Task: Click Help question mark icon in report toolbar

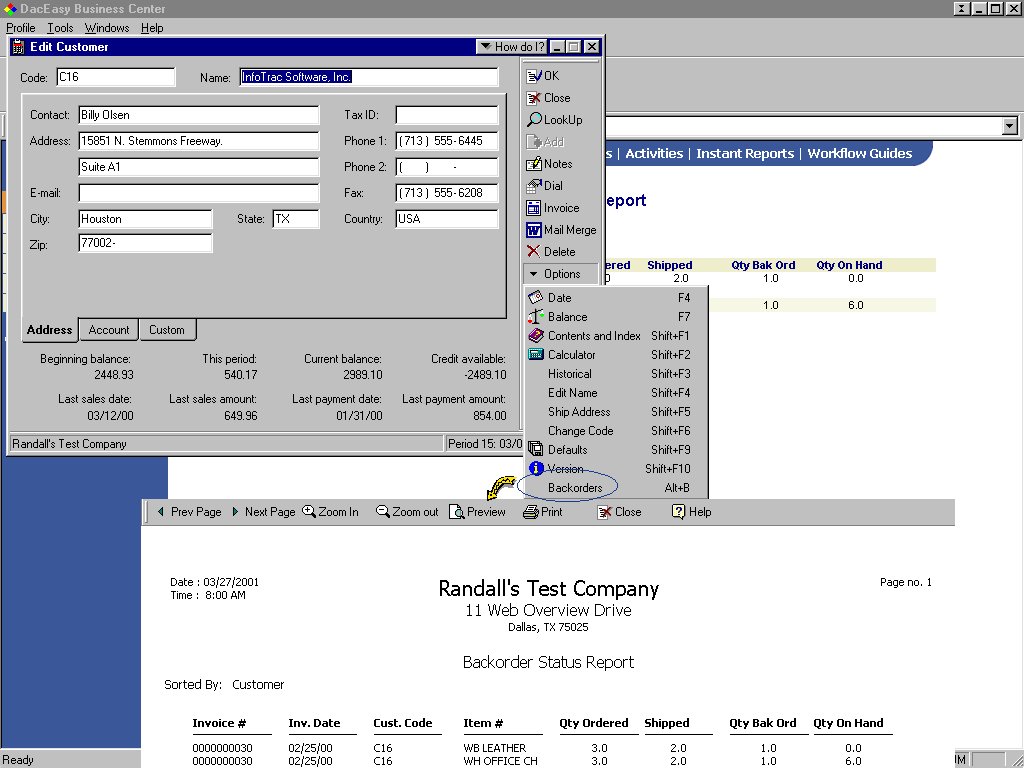Action: point(679,512)
